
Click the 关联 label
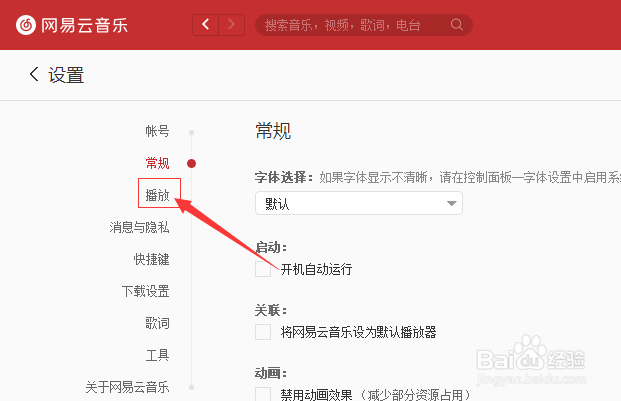tap(271, 310)
